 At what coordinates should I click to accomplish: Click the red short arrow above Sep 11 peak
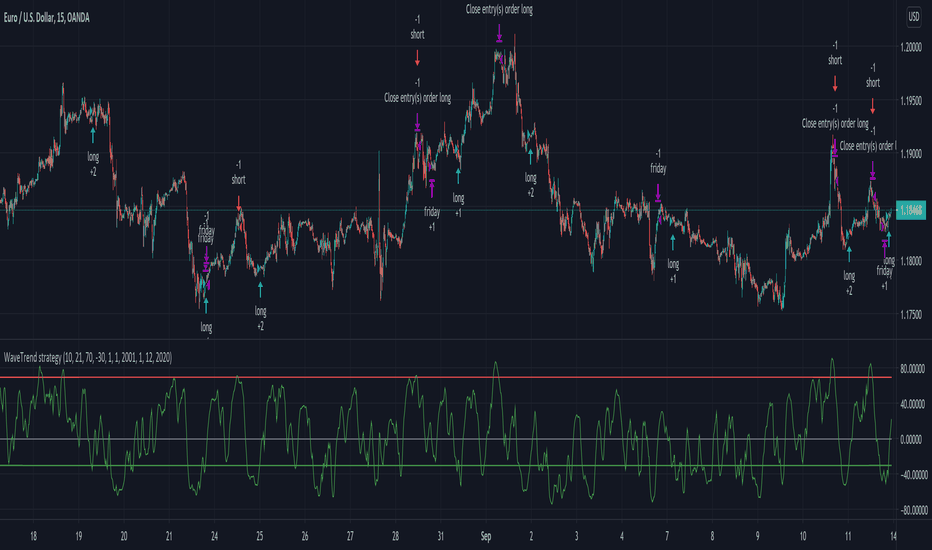click(x=873, y=106)
